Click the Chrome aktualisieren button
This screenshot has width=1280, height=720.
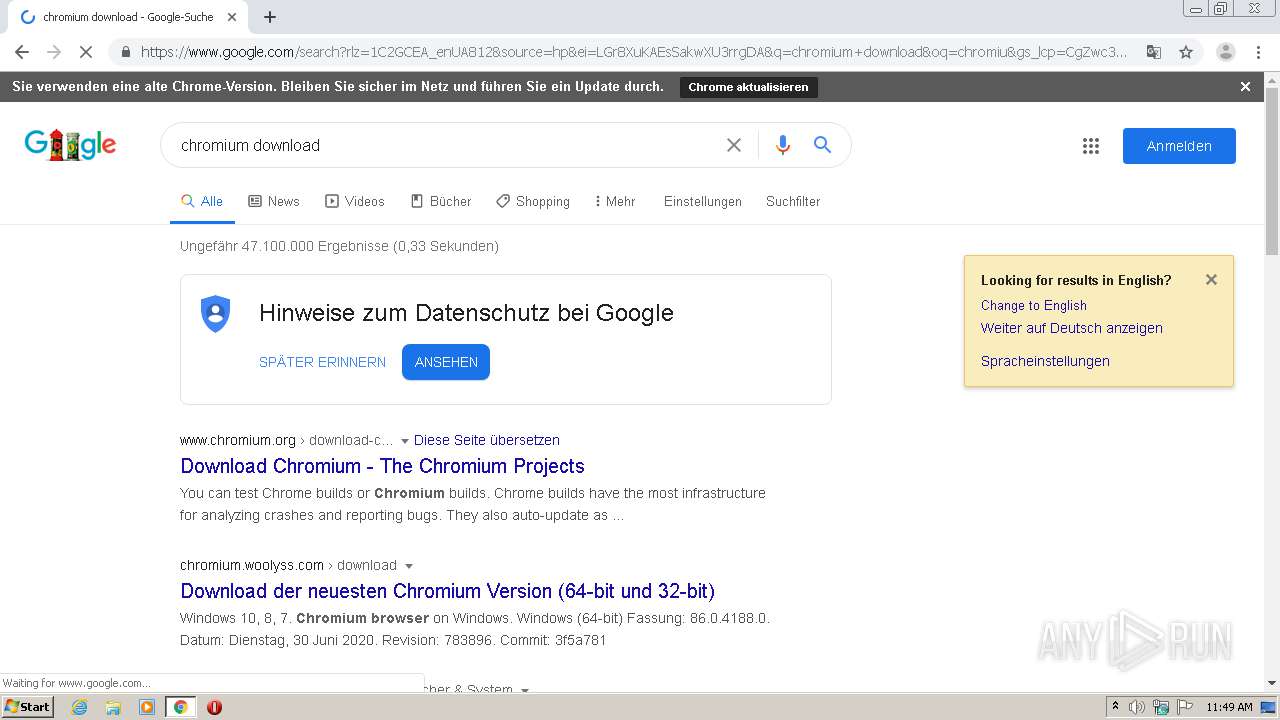coord(748,87)
